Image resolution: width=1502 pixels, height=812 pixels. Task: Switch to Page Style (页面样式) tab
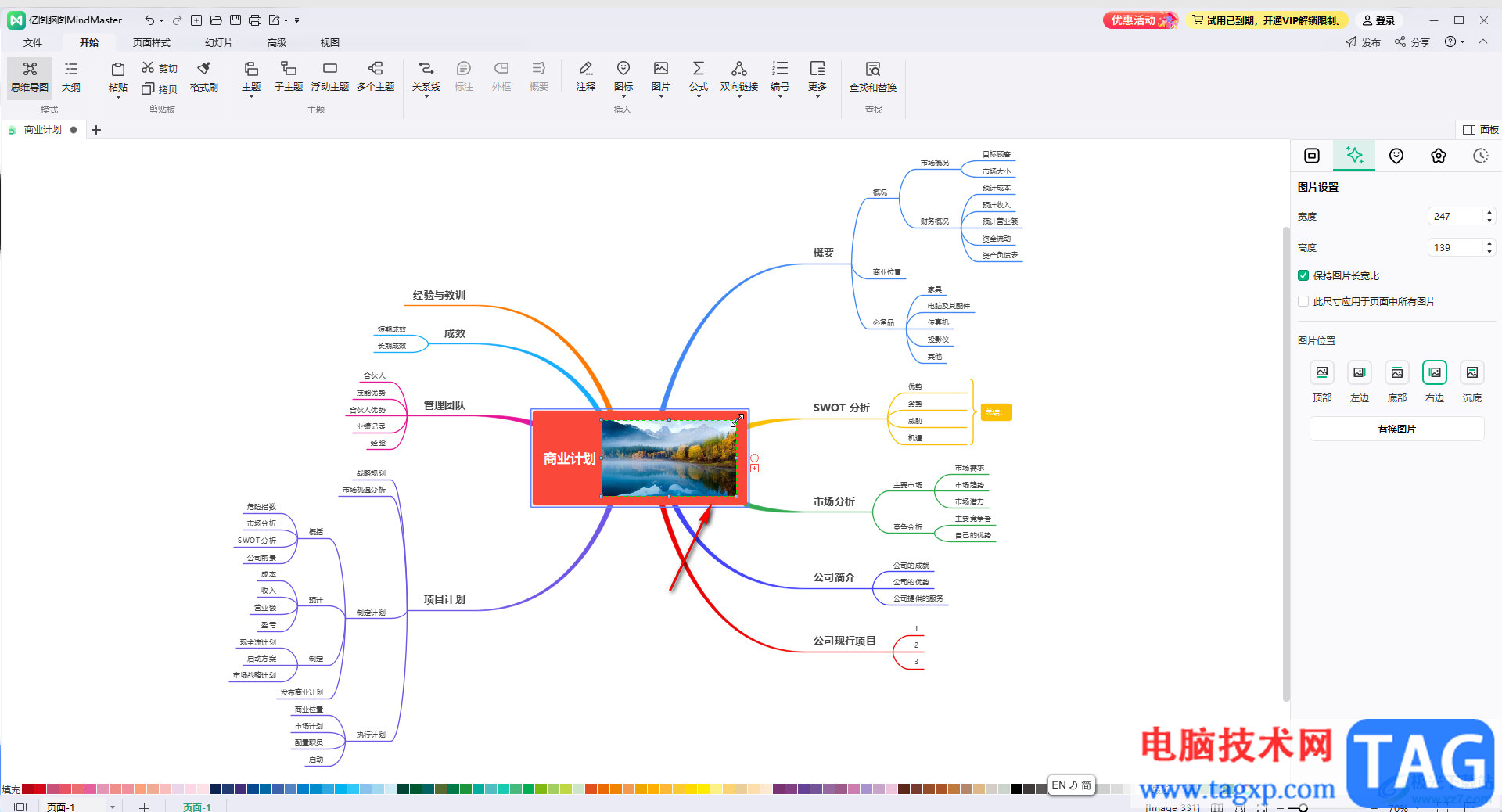coord(151,42)
